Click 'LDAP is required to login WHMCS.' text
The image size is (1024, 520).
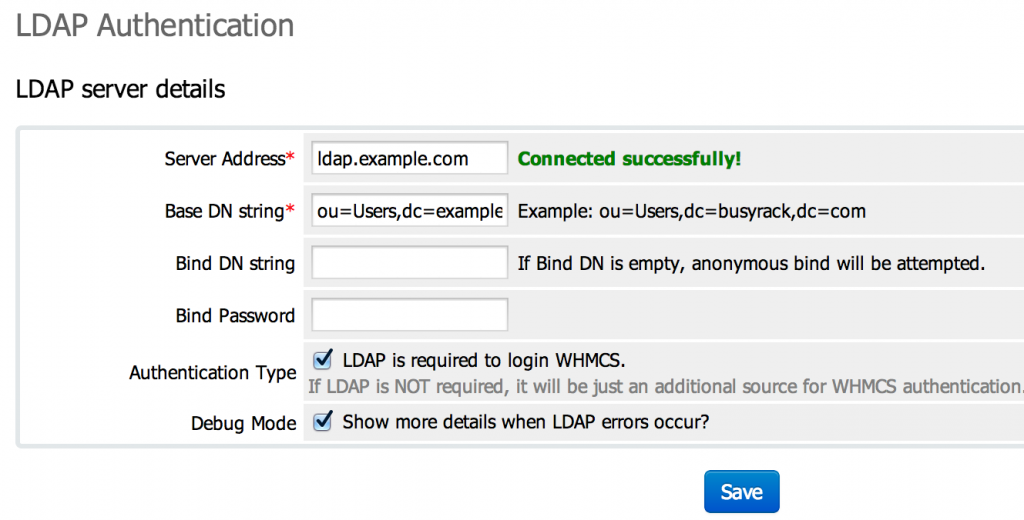pyautogui.click(x=484, y=360)
